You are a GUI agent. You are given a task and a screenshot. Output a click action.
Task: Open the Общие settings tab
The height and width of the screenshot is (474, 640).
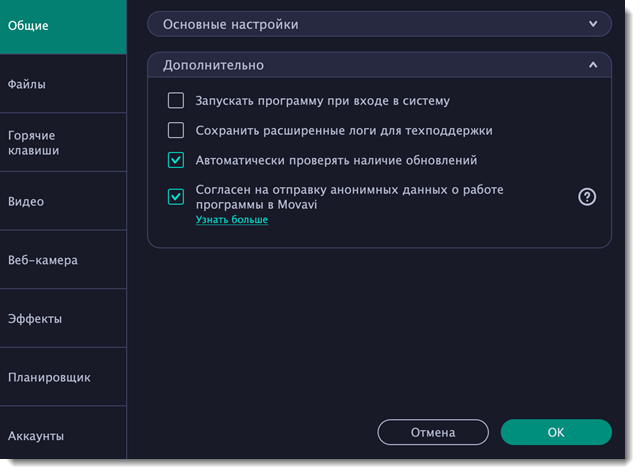pos(63,26)
